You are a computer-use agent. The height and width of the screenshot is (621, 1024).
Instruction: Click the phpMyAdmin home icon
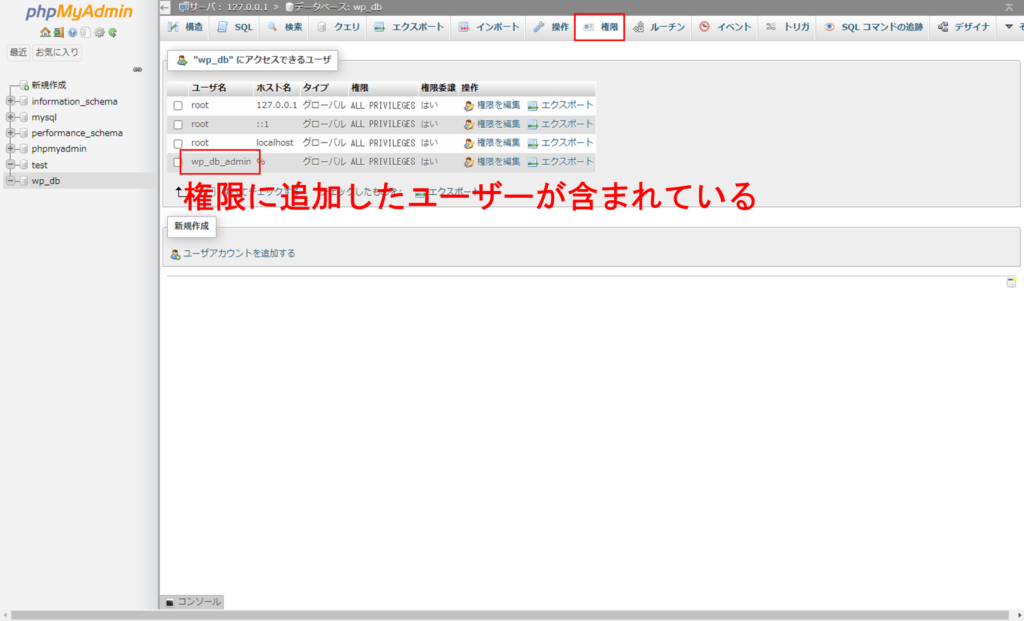pos(45,33)
